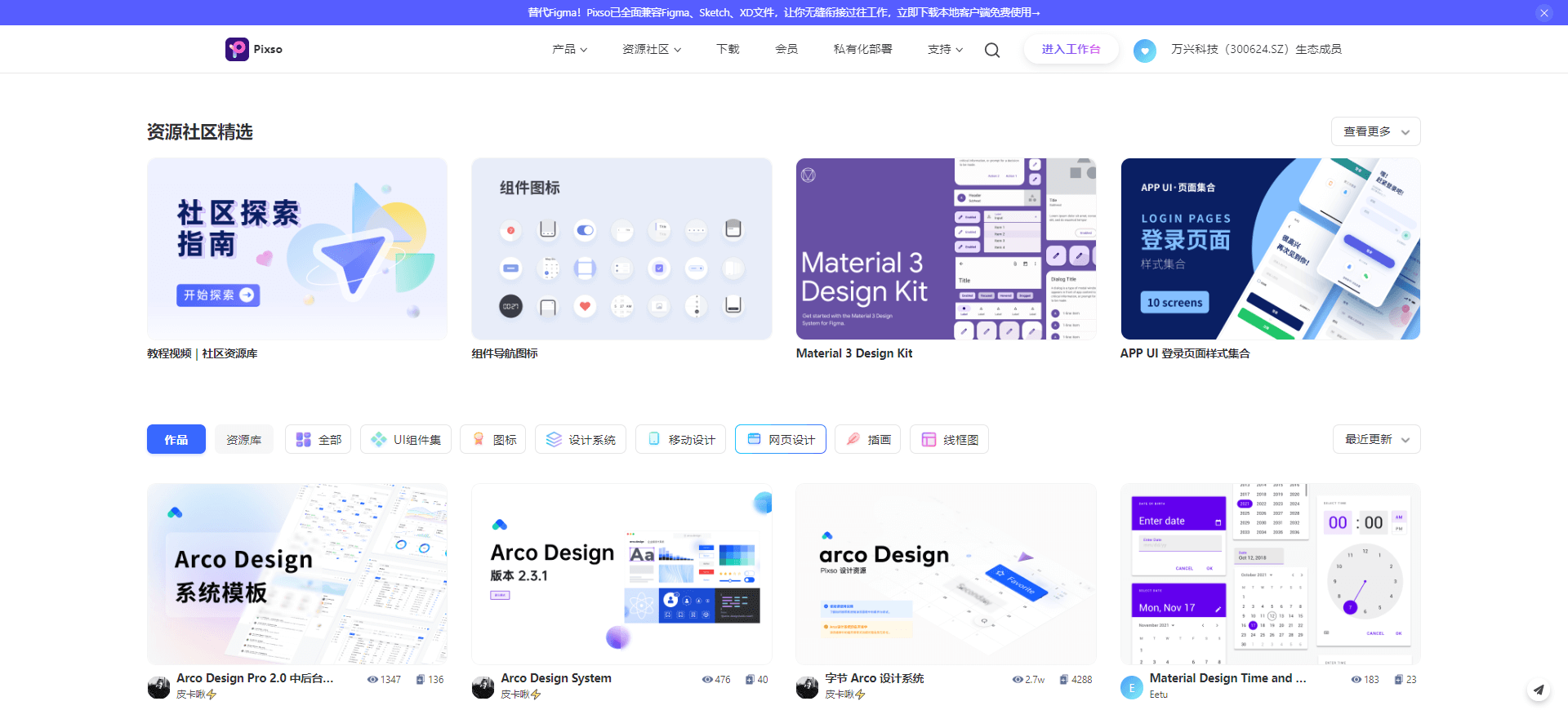The height and width of the screenshot is (719, 1568).
Task: Open the Arco Design 系统模板 thumbnail
Action: [297, 574]
